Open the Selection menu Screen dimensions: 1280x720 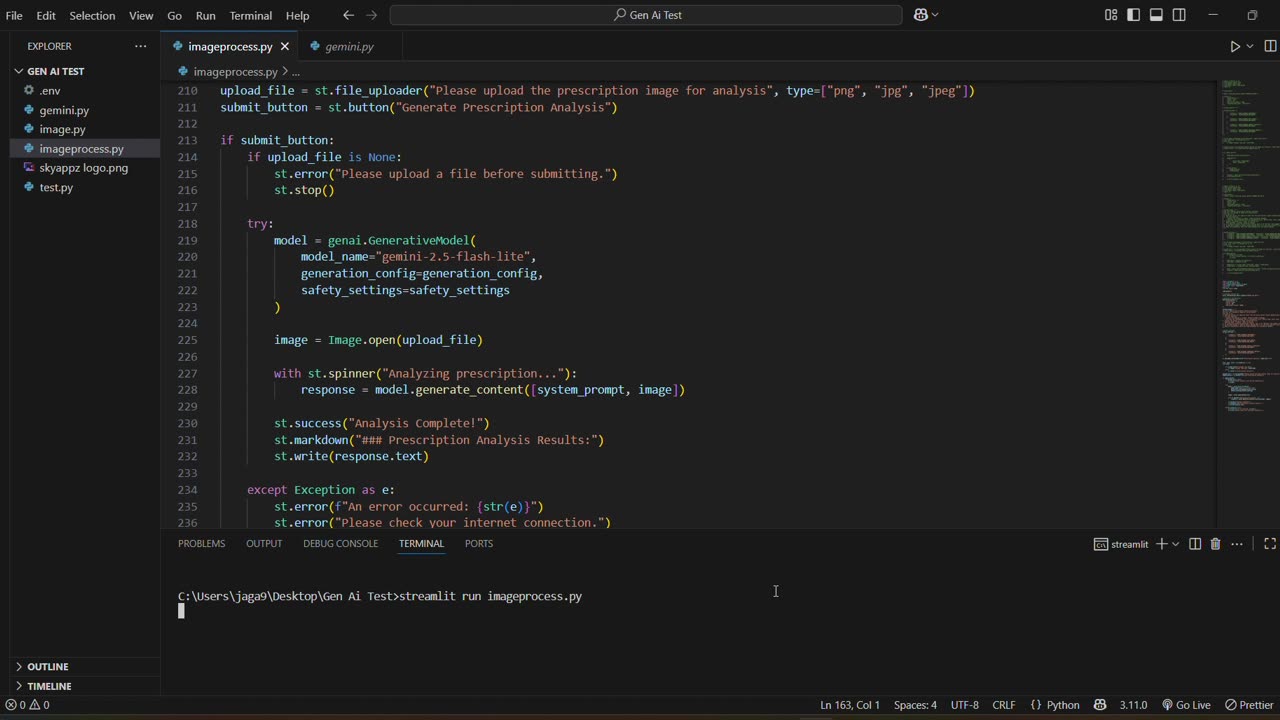[x=92, y=15]
